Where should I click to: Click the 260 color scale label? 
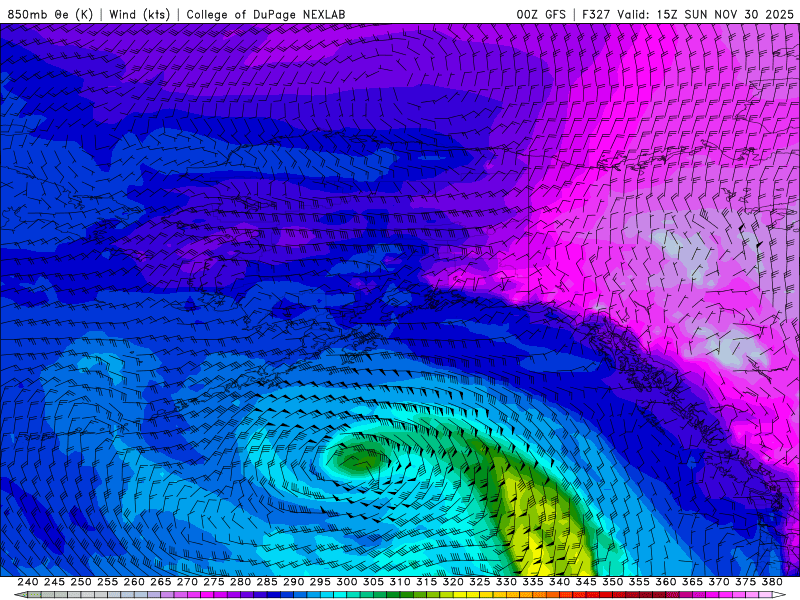134,582
